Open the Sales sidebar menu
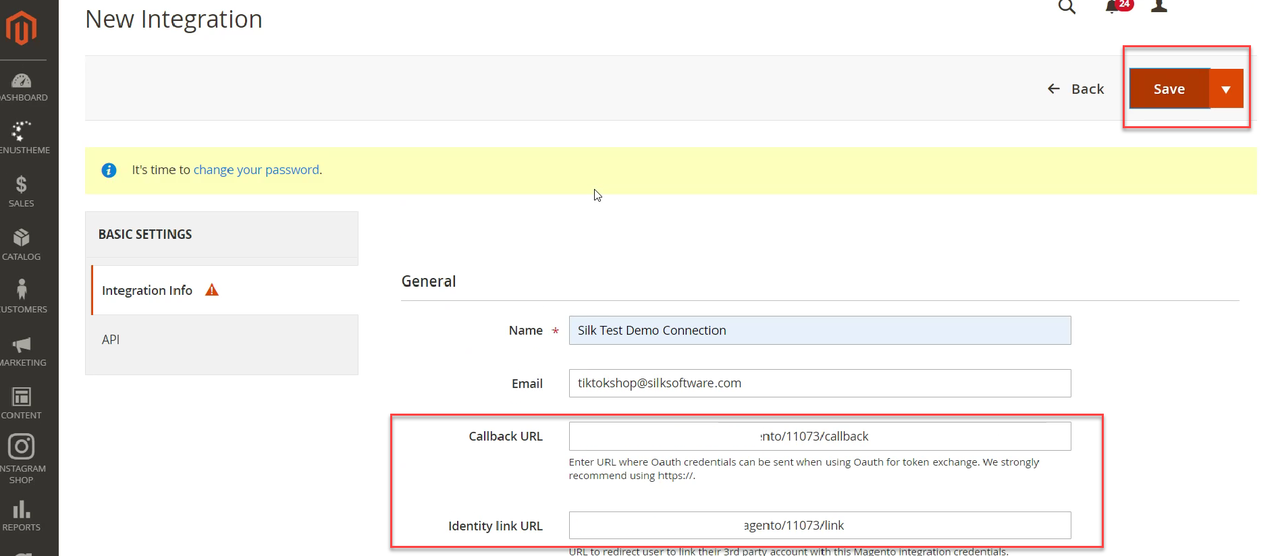Viewport: 1280px width, 556px height. [22, 192]
